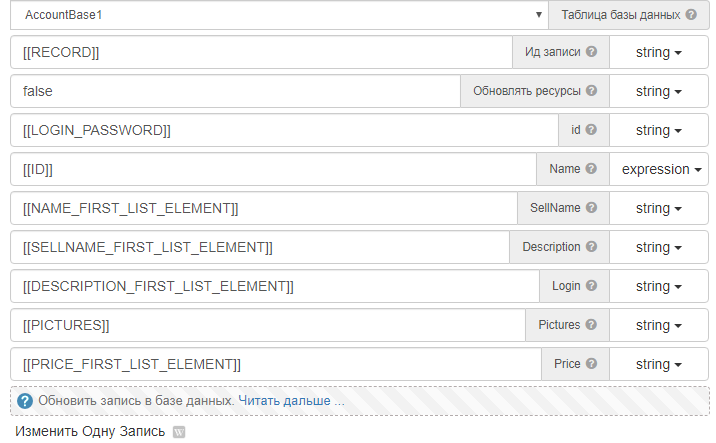Click help icon beside Pictures label
Image resolution: width=716 pixels, height=443 pixels.
point(591,325)
